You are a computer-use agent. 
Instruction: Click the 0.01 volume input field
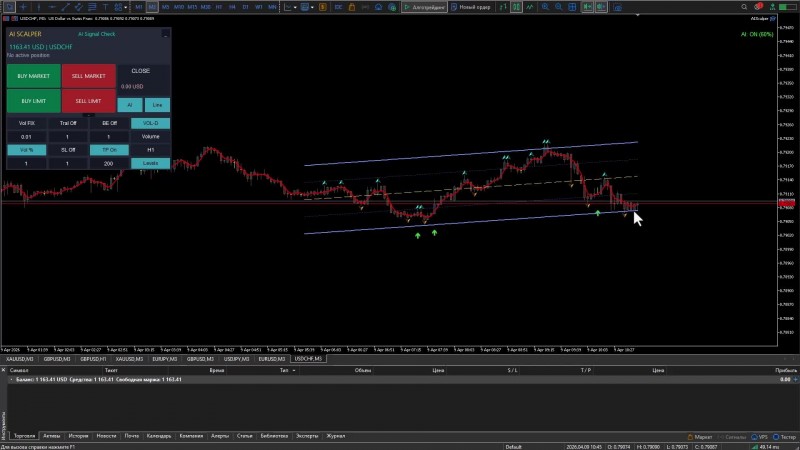[27, 136]
